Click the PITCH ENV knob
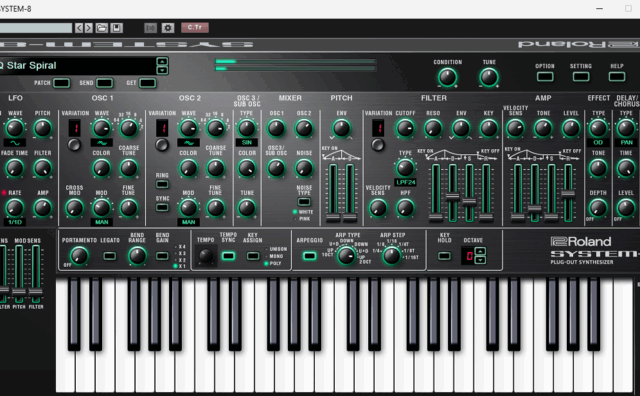This screenshot has width=640, height=396. pos(341,128)
